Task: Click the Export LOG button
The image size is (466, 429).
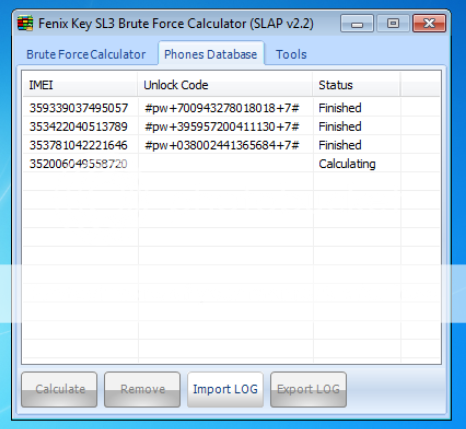Action: coord(308,389)
